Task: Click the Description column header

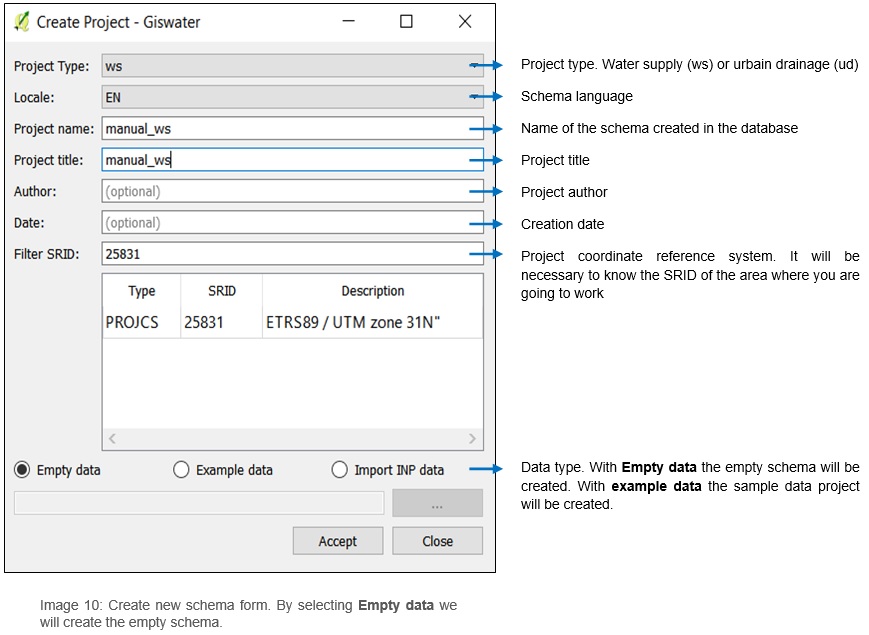Action: pos(372,291)
